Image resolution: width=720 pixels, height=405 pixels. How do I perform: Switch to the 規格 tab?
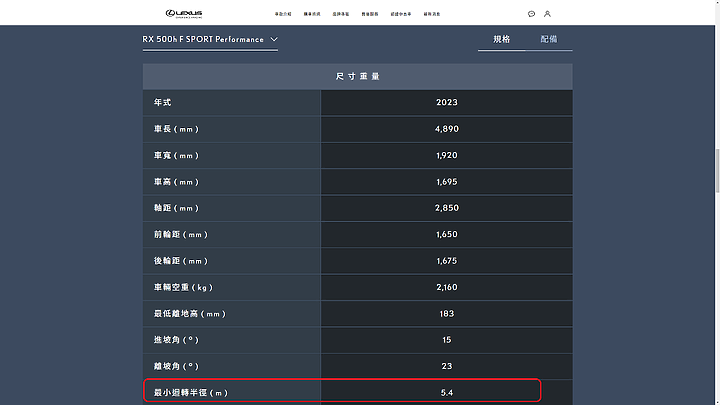pyautogui.click(x=501, y=39)
